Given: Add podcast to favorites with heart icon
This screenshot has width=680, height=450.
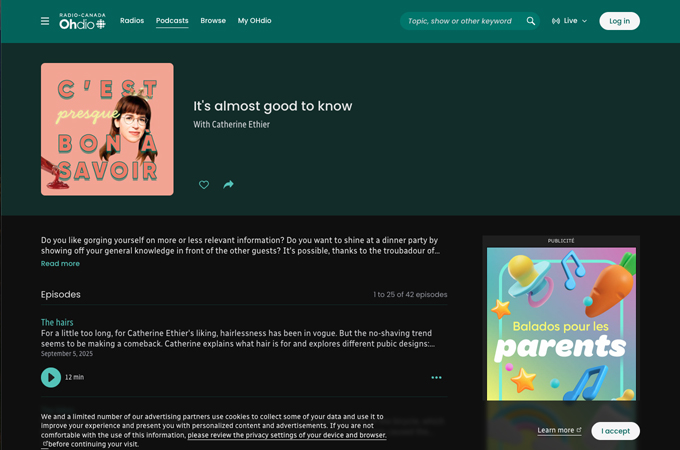Looking at the screenshot, I should [204, 185].
